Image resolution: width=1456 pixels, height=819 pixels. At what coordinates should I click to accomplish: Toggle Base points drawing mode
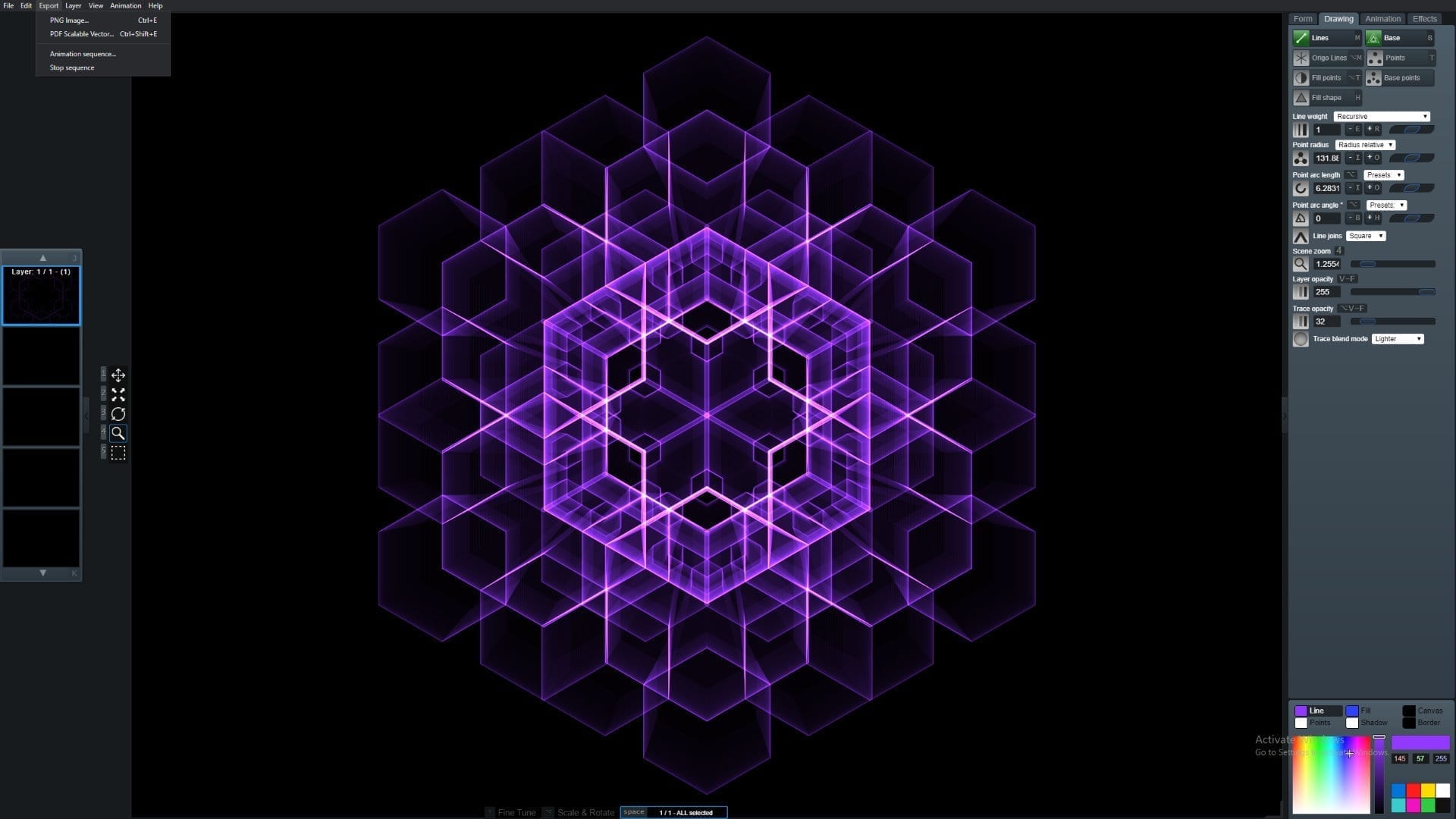[x=1400, y=77]
